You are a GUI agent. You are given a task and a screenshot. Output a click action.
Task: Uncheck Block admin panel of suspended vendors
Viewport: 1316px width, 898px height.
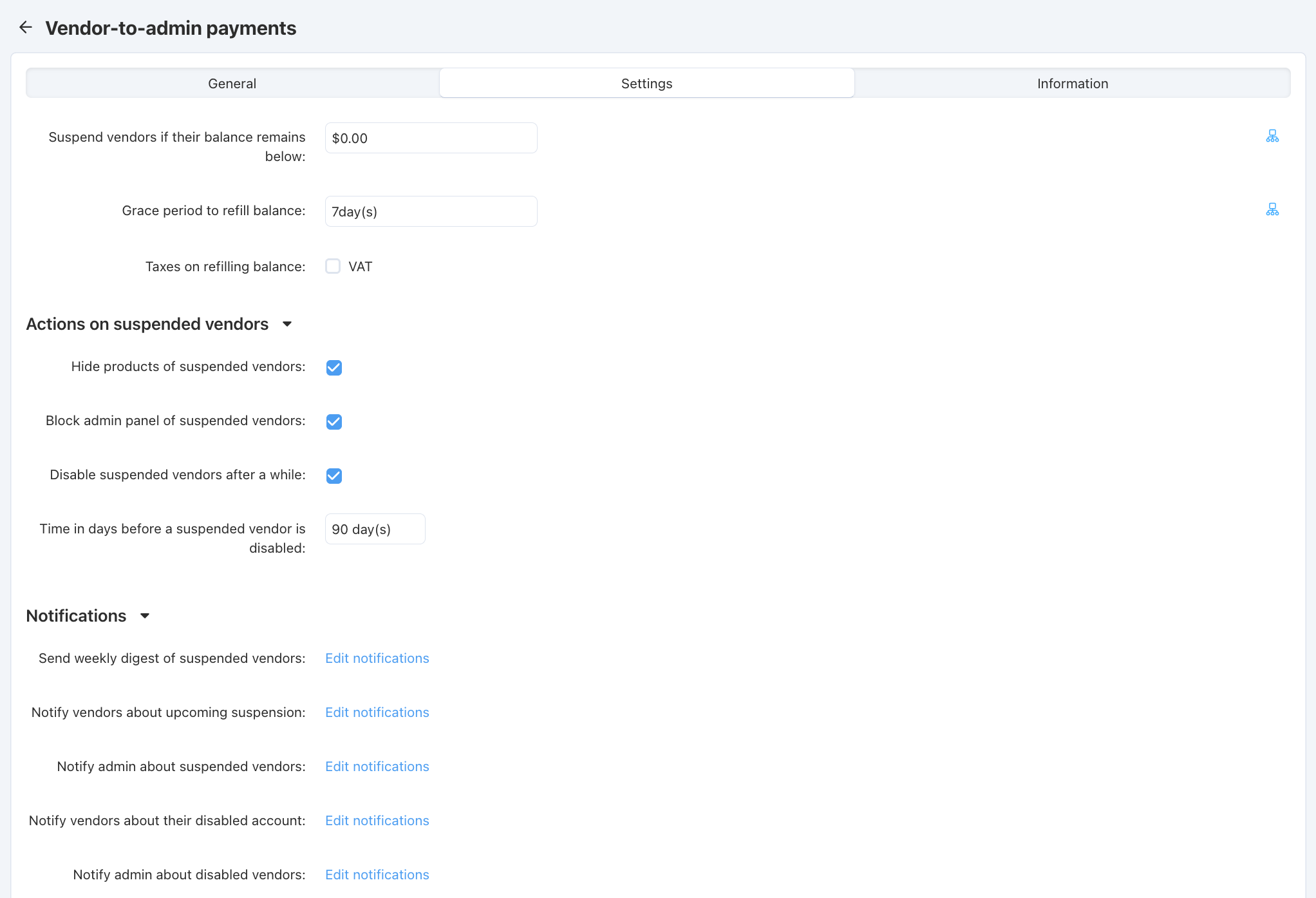pos(334,421)
